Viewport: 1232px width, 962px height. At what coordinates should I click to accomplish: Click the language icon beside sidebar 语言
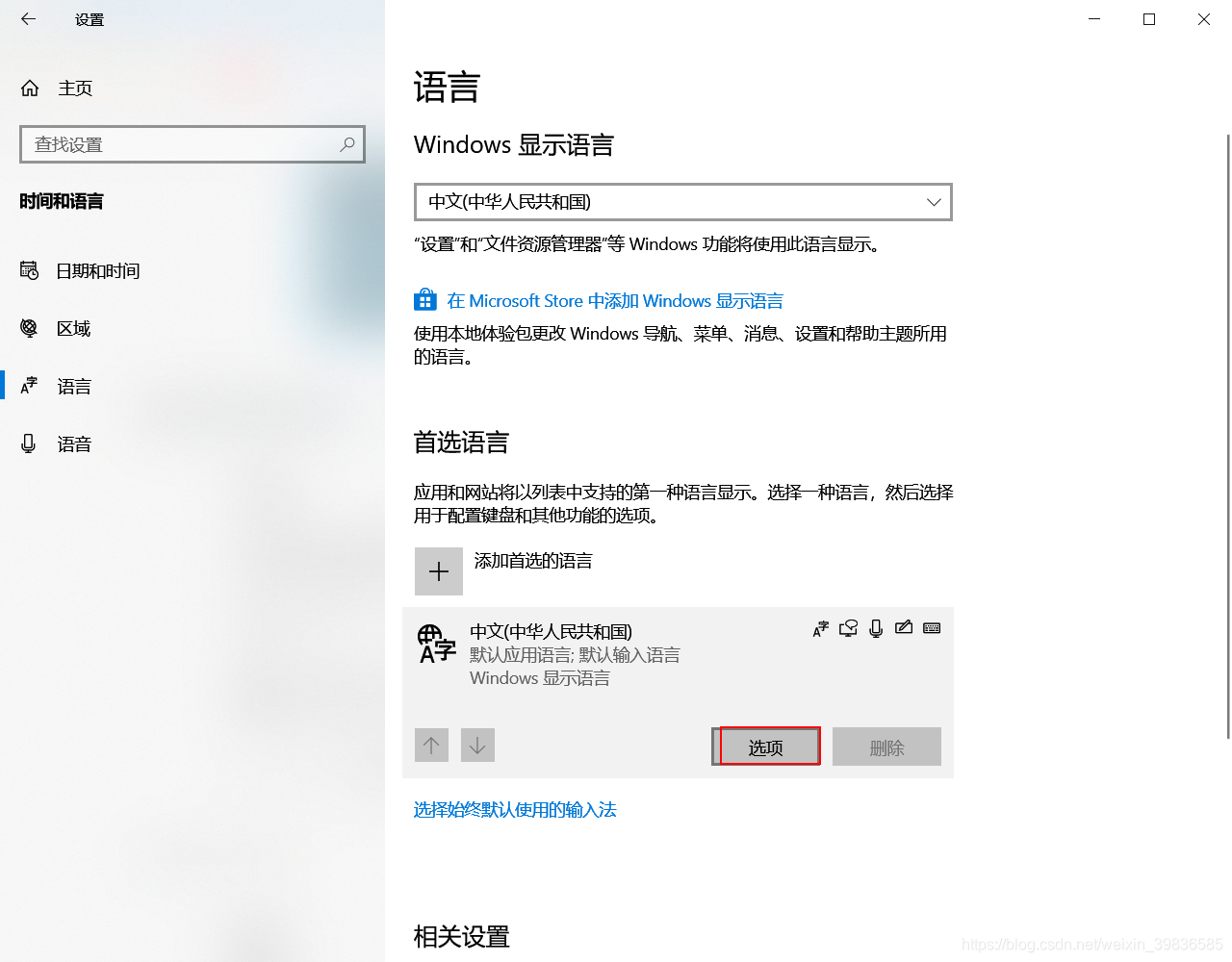[x=29, y=386]
